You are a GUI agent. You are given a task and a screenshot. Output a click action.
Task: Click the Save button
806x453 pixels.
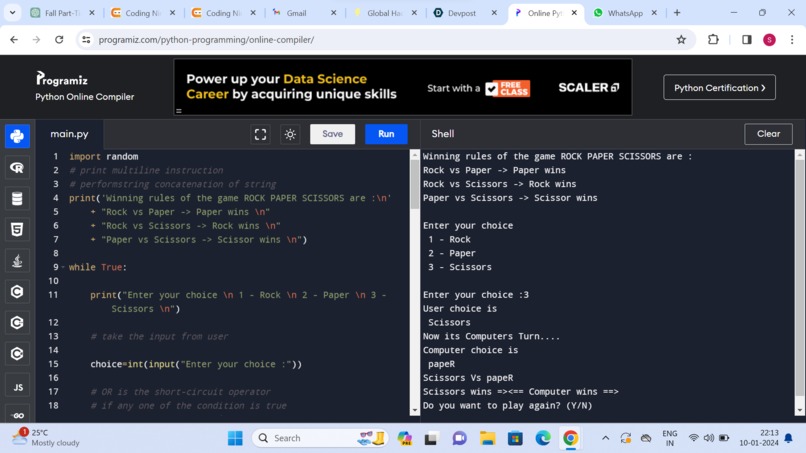pyautogui.click(x=332, y=134)
